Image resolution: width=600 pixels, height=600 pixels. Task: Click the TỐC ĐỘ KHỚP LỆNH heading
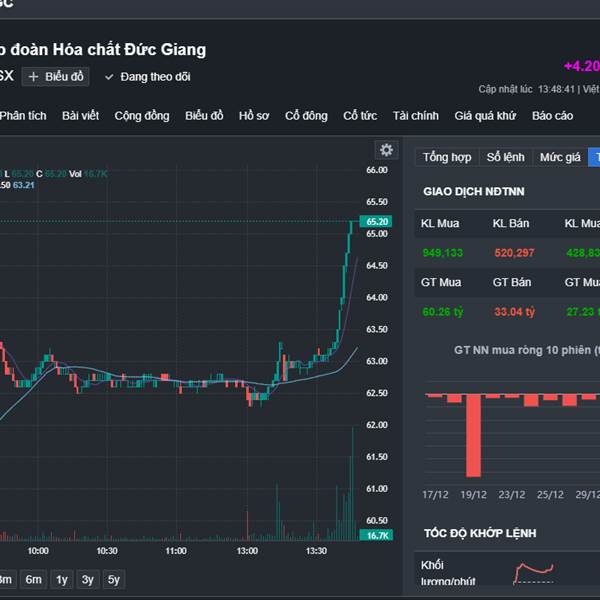pos(480,533)
